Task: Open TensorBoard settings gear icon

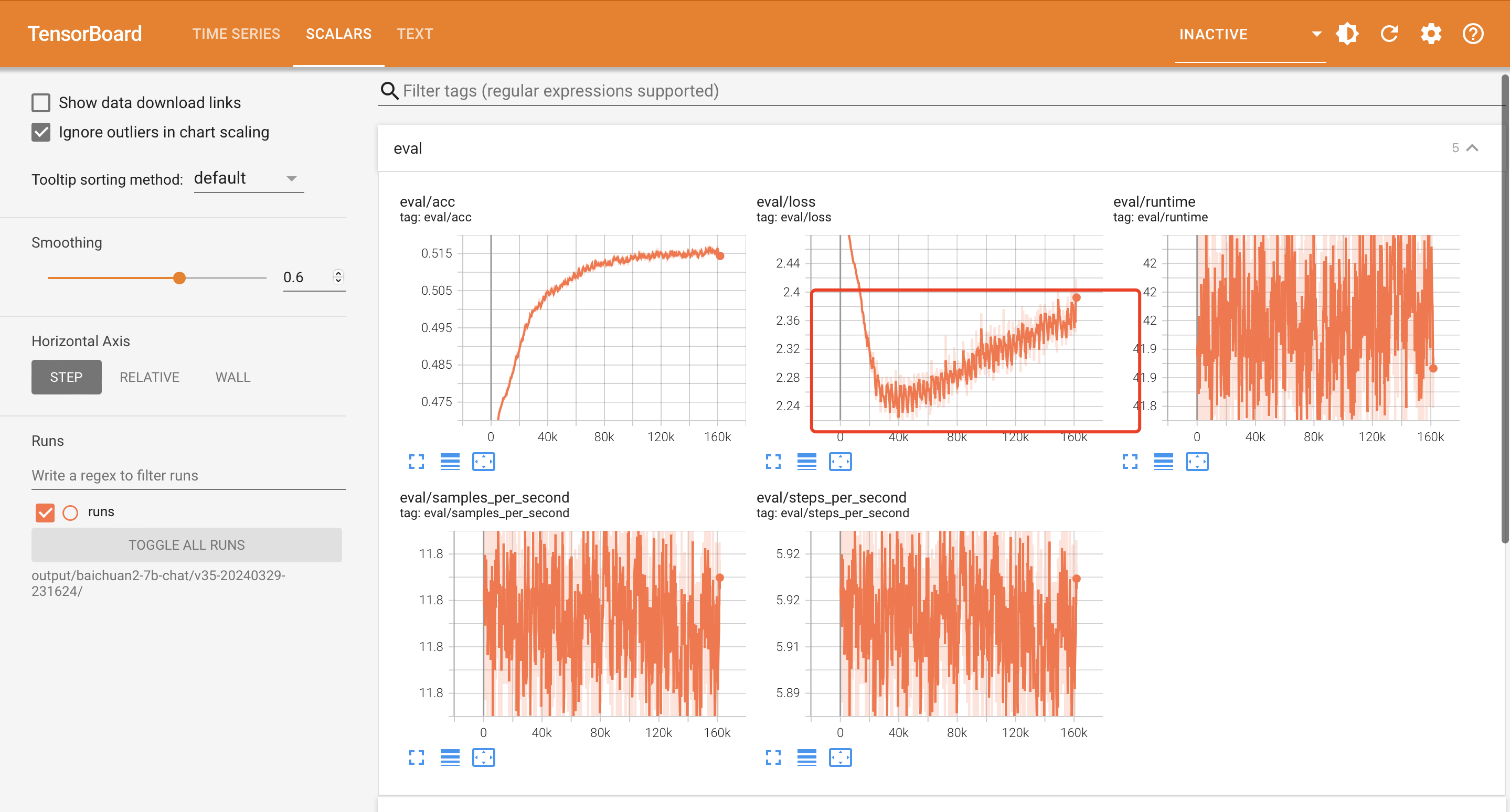Action: coord(1431,34)
